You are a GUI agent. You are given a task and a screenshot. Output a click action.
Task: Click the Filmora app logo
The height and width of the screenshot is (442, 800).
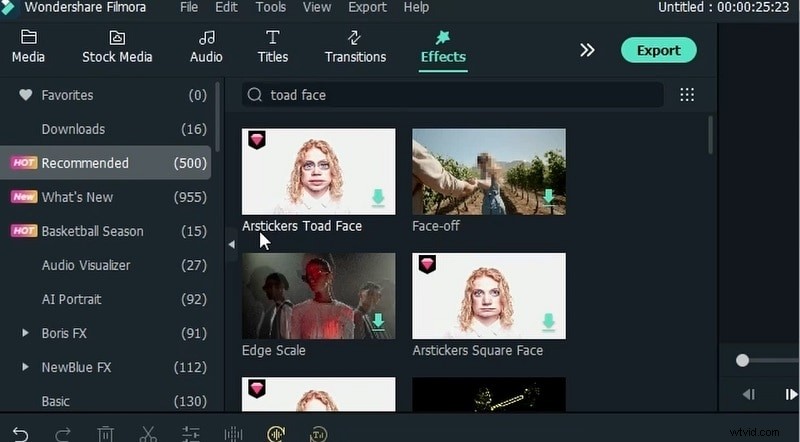tap(8, 7)
